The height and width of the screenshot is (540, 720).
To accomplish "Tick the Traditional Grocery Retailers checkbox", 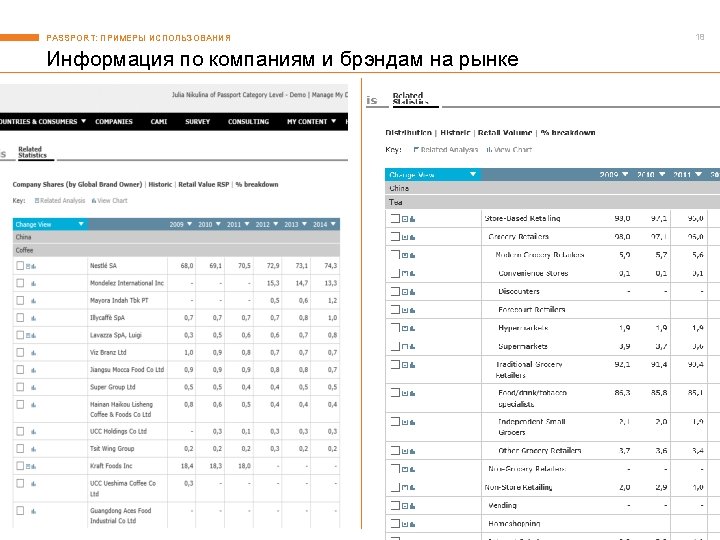I will point(395,365).
